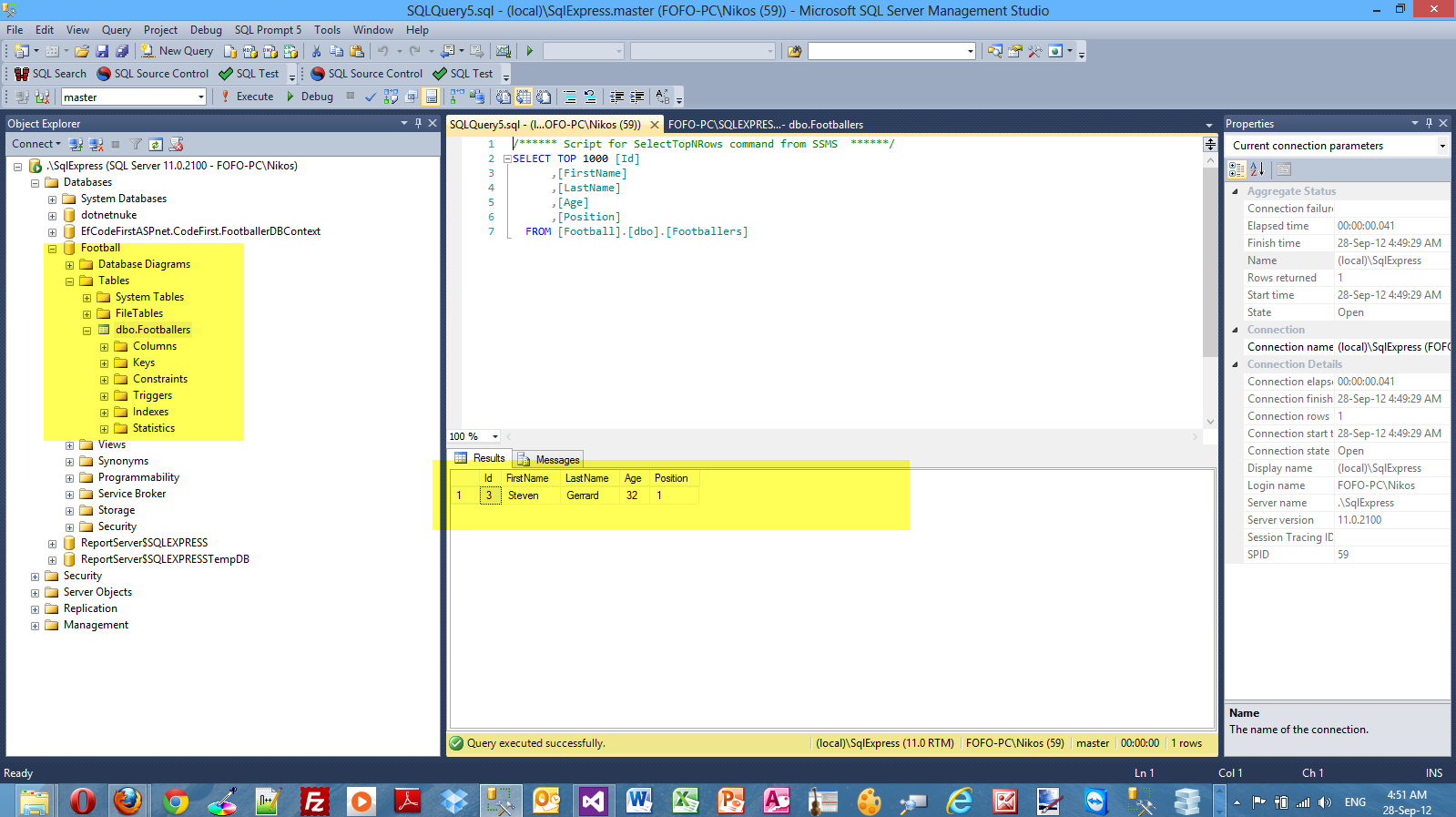Click the Increase Indent icon
This screenshot has width=1456, height=817.
coord(637,97)
